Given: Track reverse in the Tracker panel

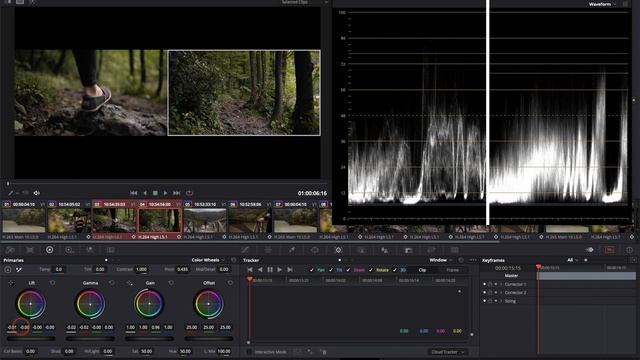Looking at the screenshot, I should click(260, 269).
